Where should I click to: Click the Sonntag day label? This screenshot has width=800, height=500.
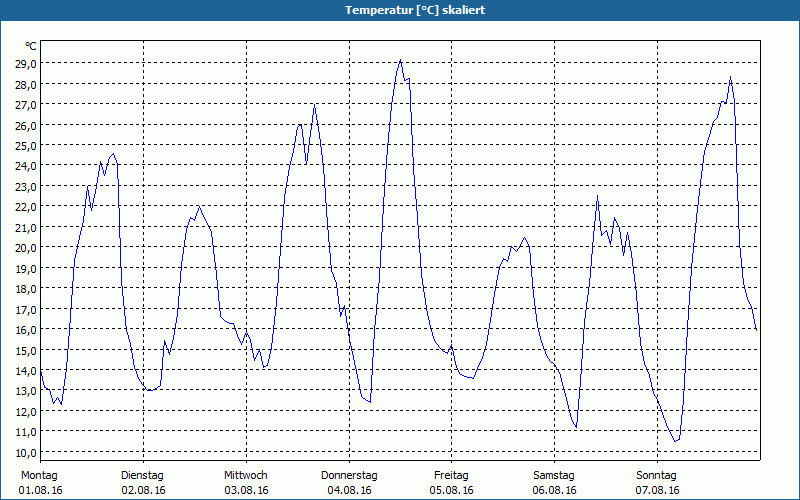point(656,476)
